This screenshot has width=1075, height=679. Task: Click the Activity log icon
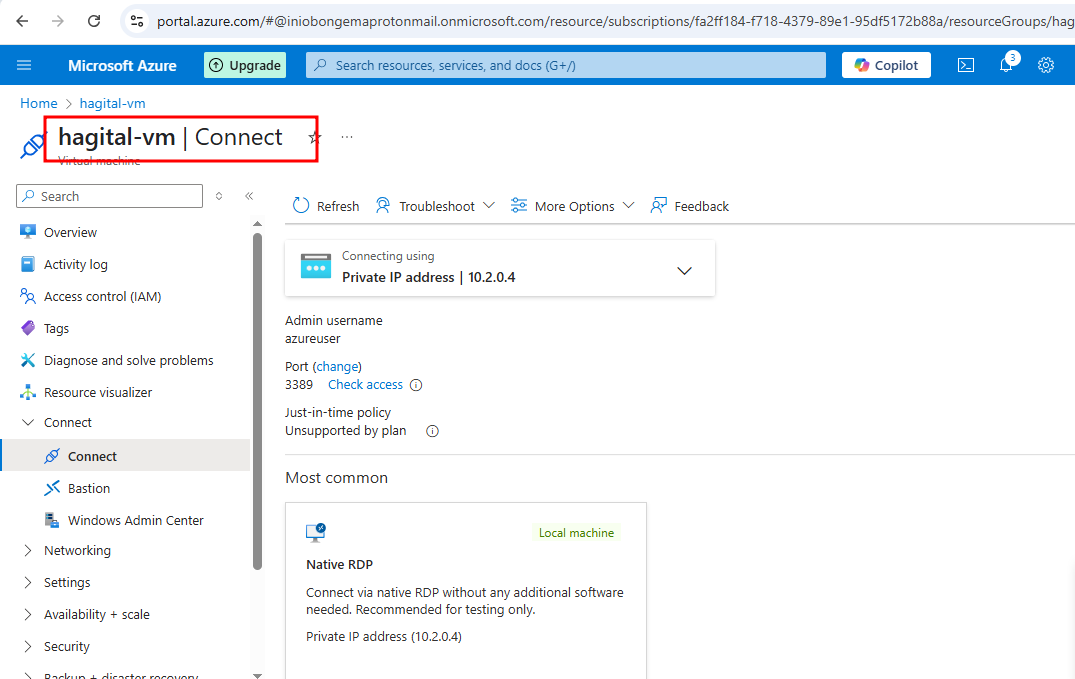coord(28,264)
